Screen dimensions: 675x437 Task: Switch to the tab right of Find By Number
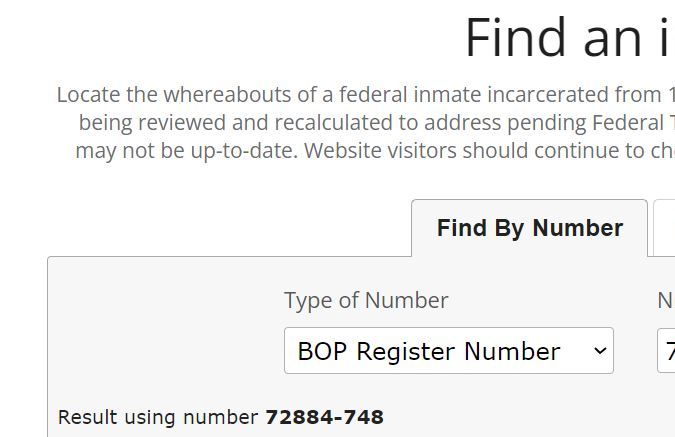(x=664, y=229)
